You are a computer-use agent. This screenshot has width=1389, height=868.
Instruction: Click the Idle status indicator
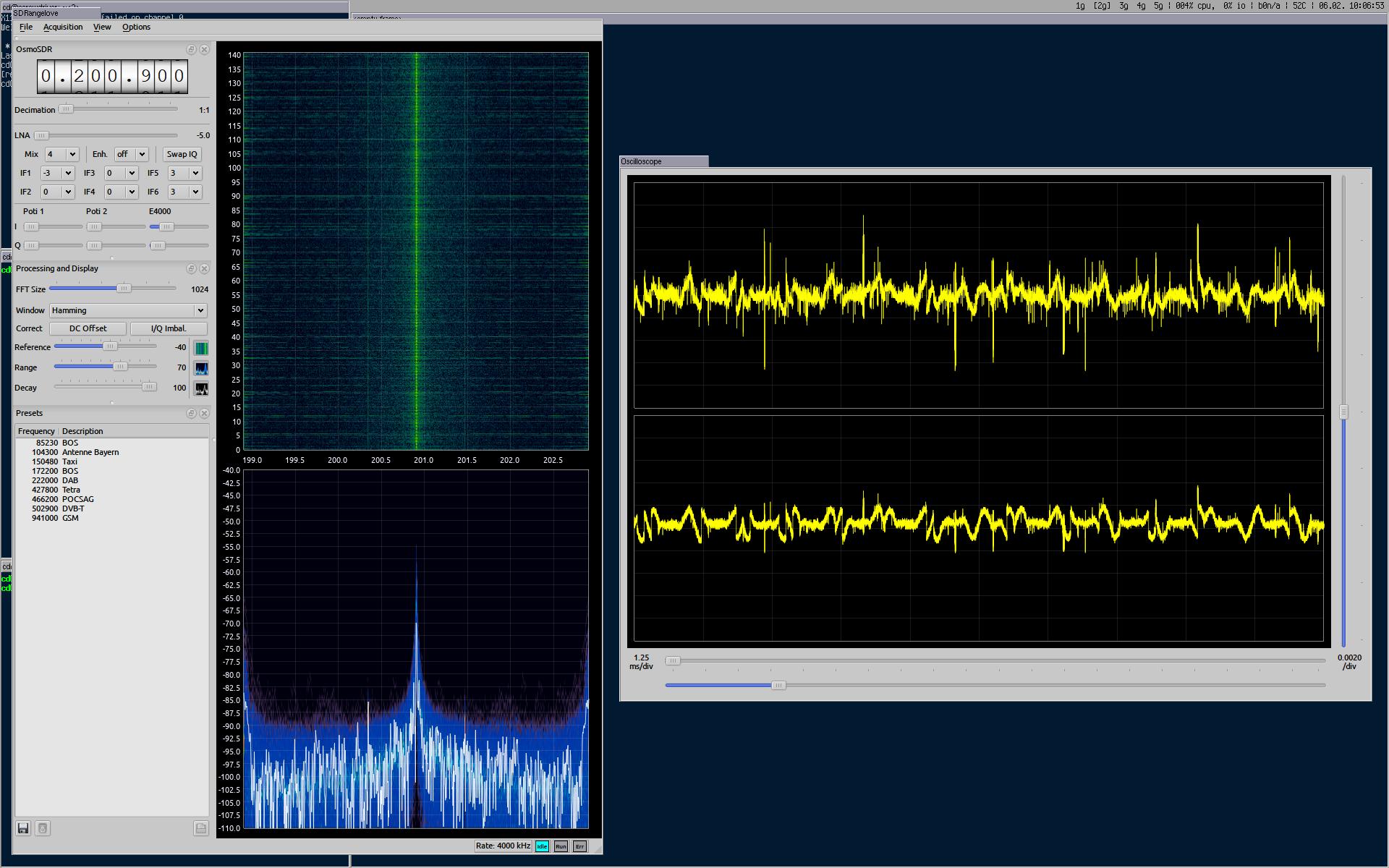(542, 846)
